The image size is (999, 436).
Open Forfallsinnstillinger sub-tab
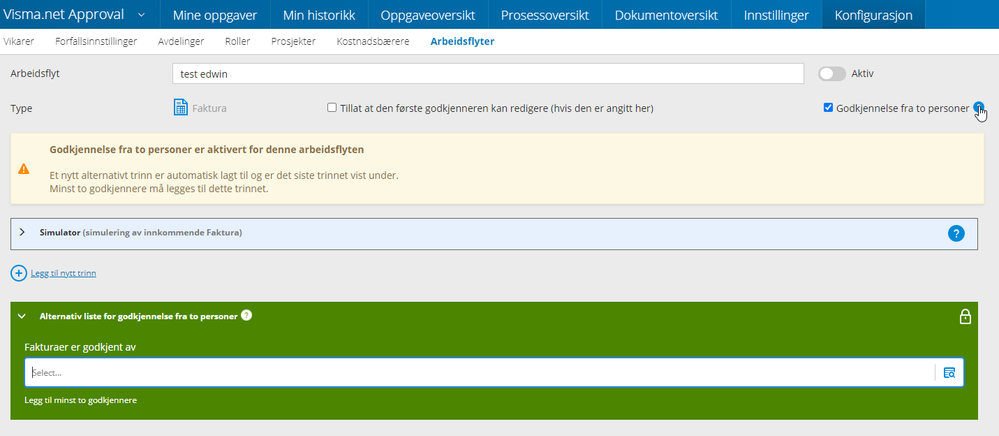click(96, 41)
